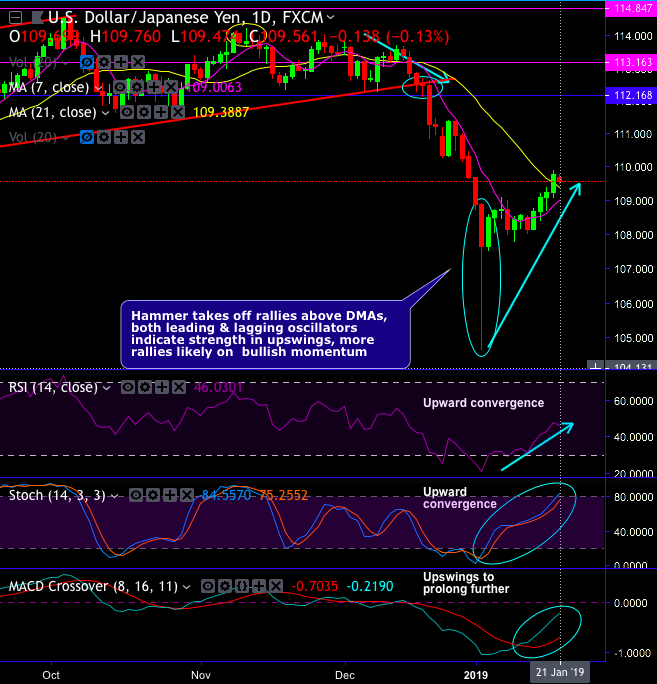Screen dimensions: 657x684
Task: Toggle visibility of Vol (20) below MA (21, close)
Action: pyautogui.click(x=87, y=138)
